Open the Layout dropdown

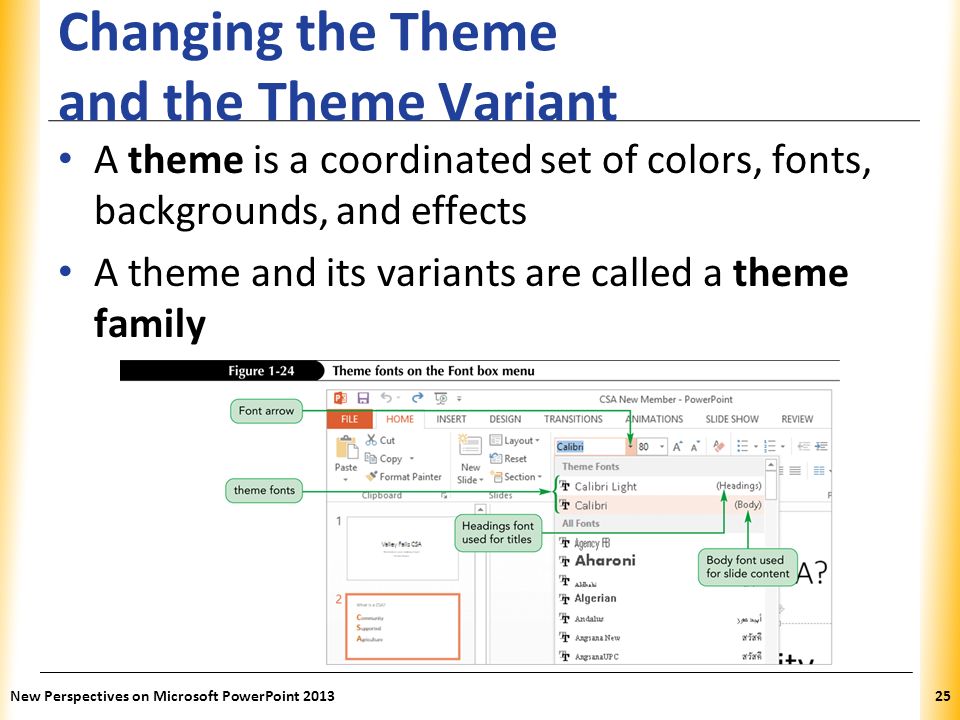click(515, 440)
